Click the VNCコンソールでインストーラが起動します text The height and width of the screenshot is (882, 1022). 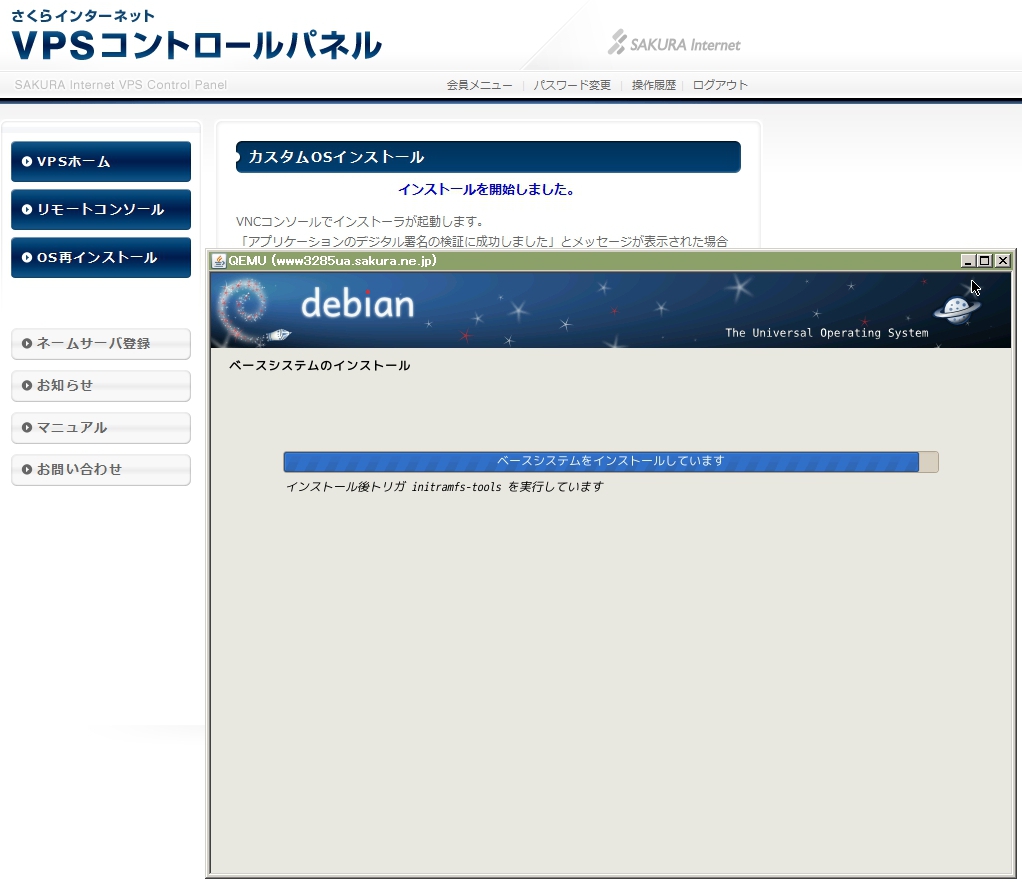[x=359, y=222]
